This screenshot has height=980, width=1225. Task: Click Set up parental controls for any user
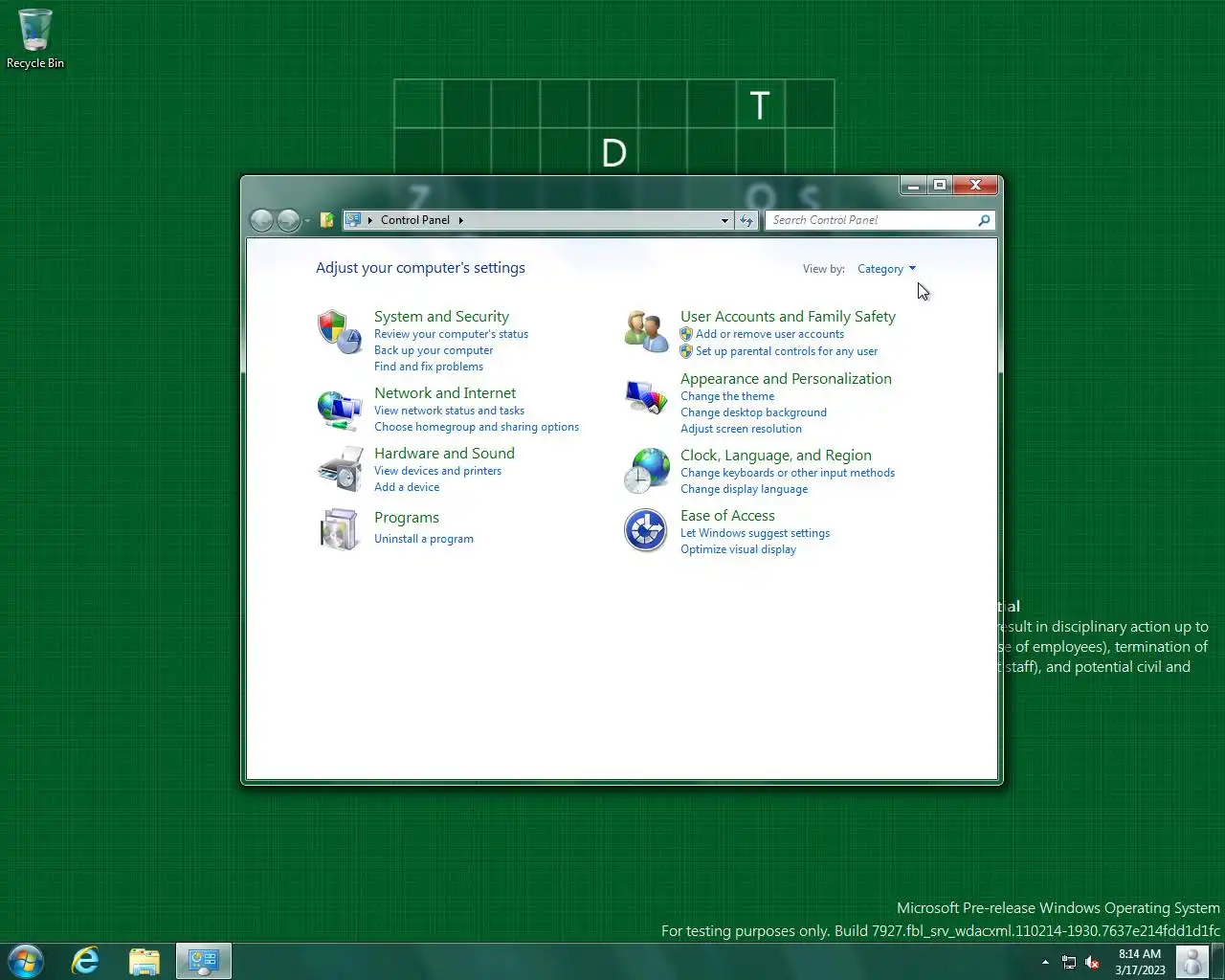point(787,351)
